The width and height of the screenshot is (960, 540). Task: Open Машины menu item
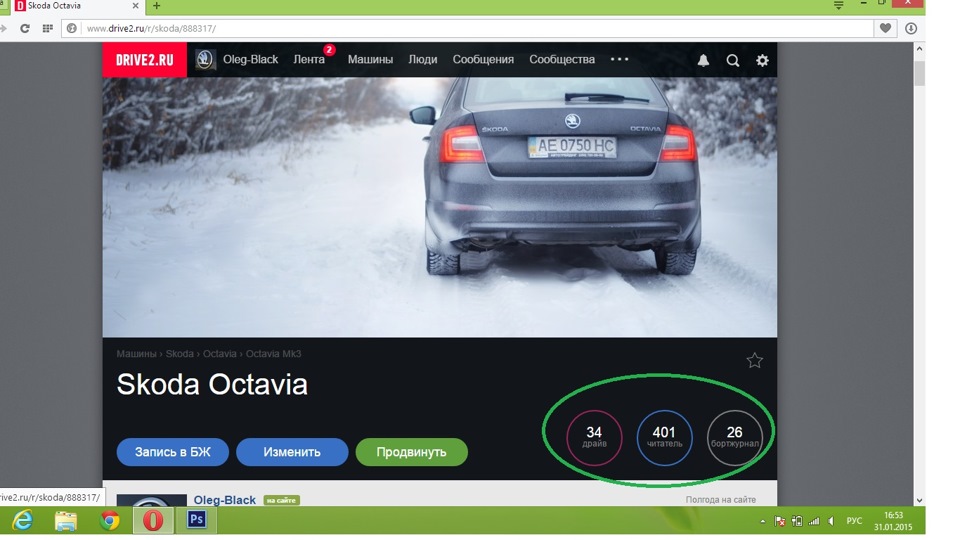[370, 59]
